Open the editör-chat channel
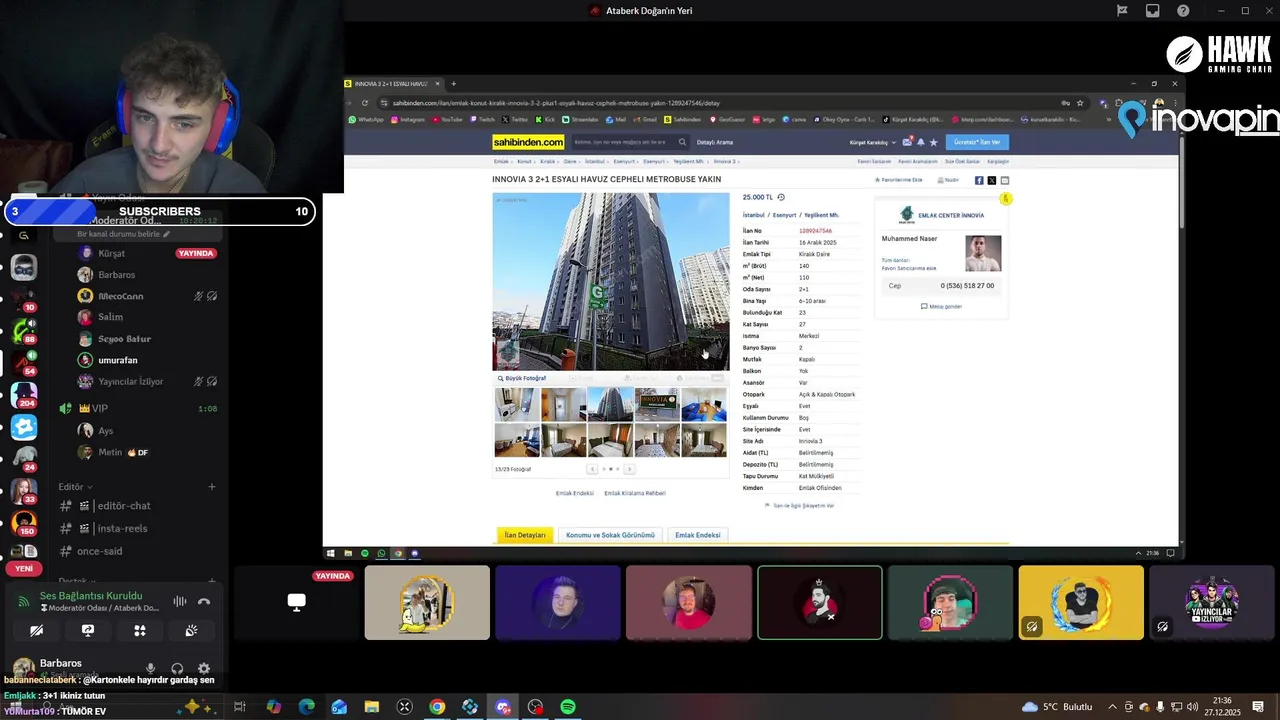Screen dimensions: 1280x720 (123, 505)
